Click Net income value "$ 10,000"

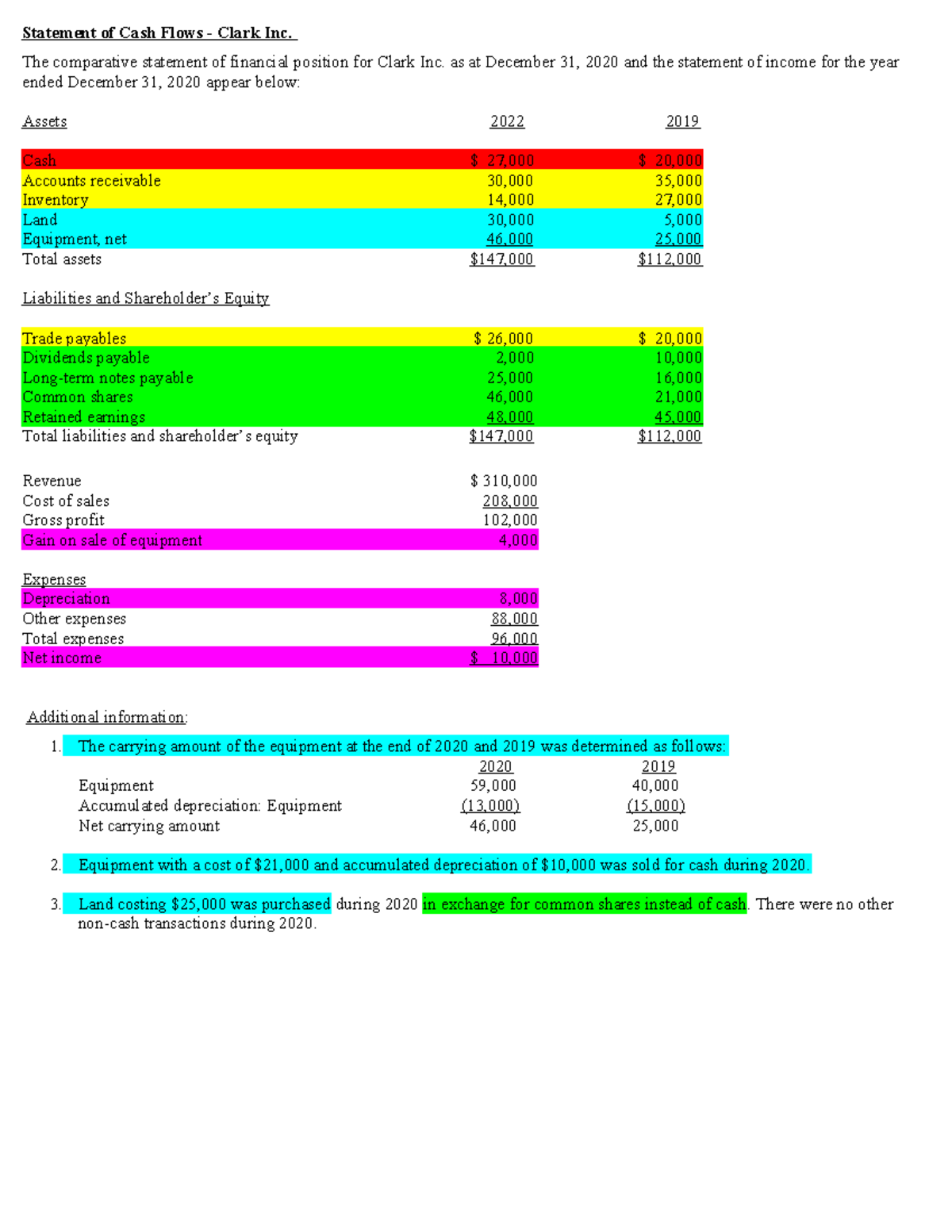(504, 658)
